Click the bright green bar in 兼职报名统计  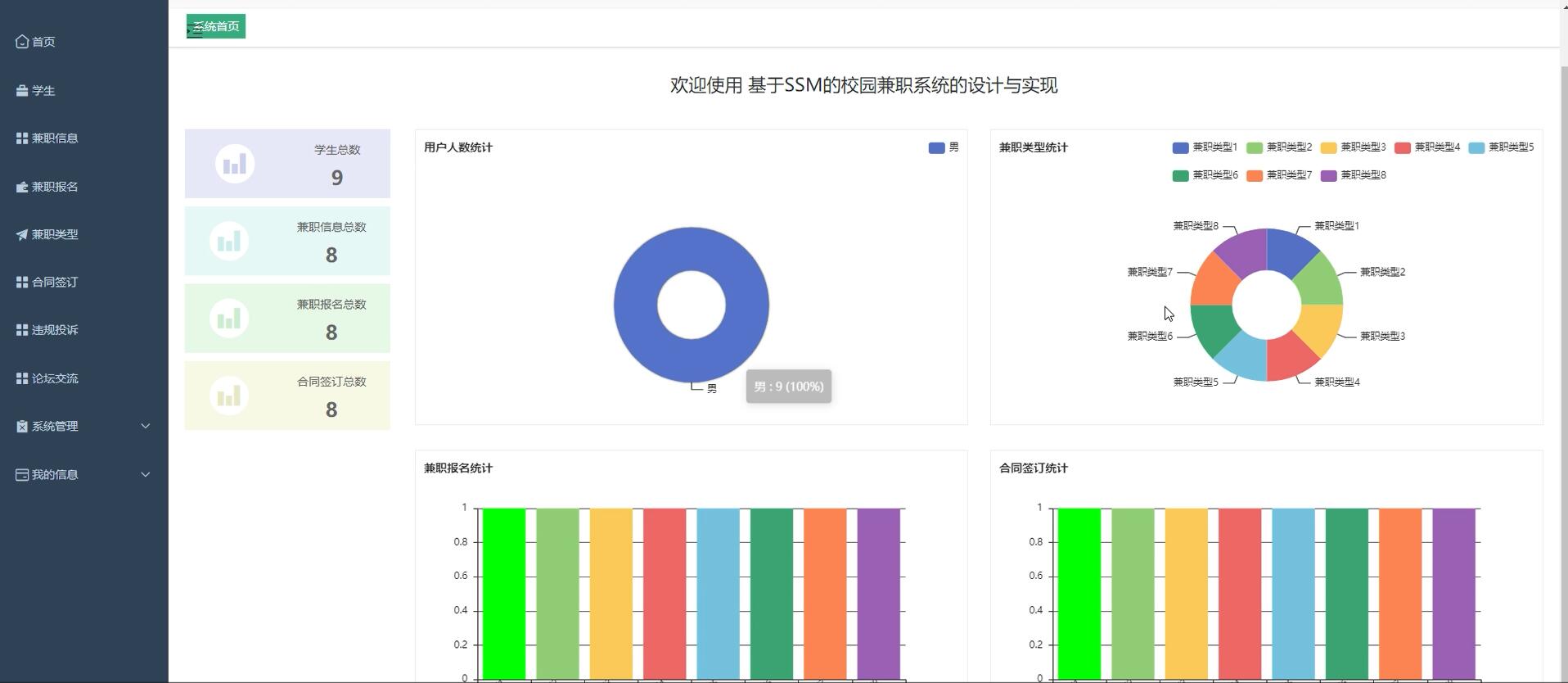(504, 593)
